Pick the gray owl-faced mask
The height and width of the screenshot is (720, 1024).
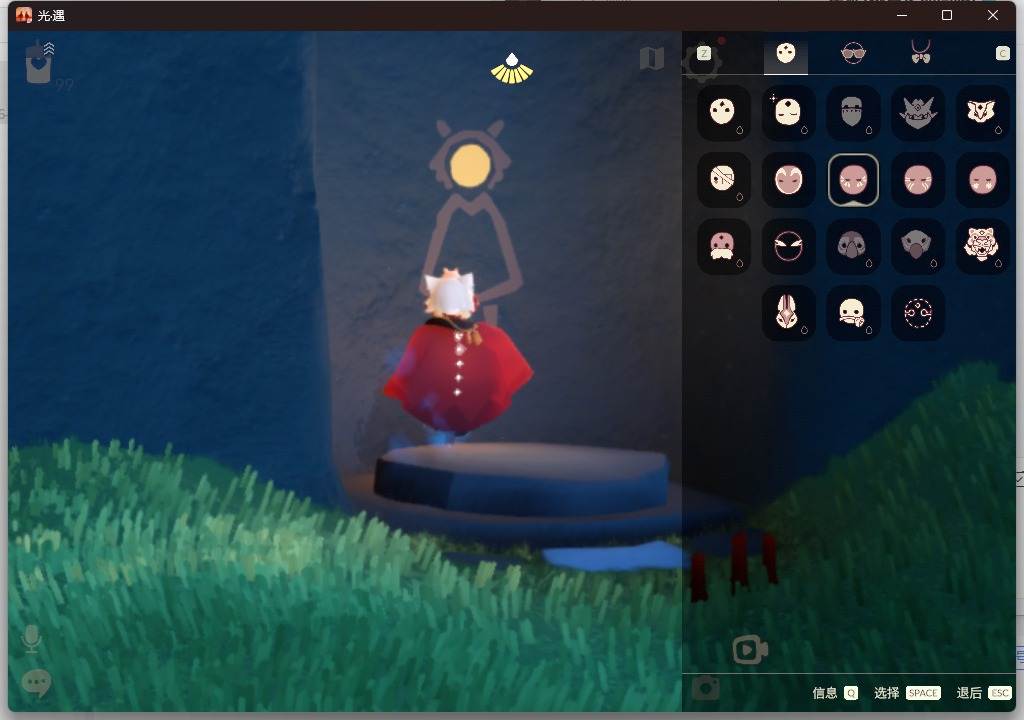(852, 246)
